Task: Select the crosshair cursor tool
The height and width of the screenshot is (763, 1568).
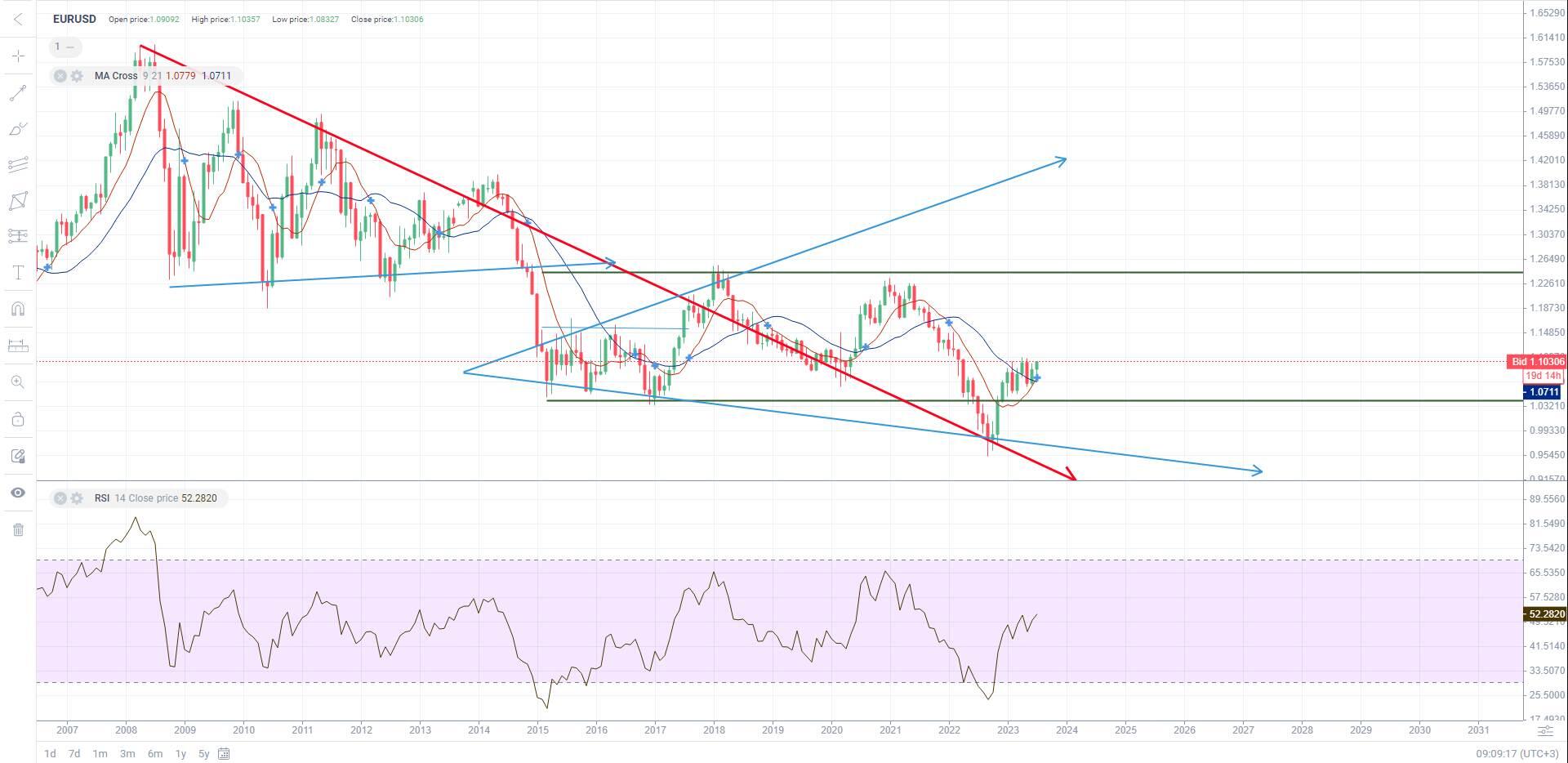Action: coord(18,56)
